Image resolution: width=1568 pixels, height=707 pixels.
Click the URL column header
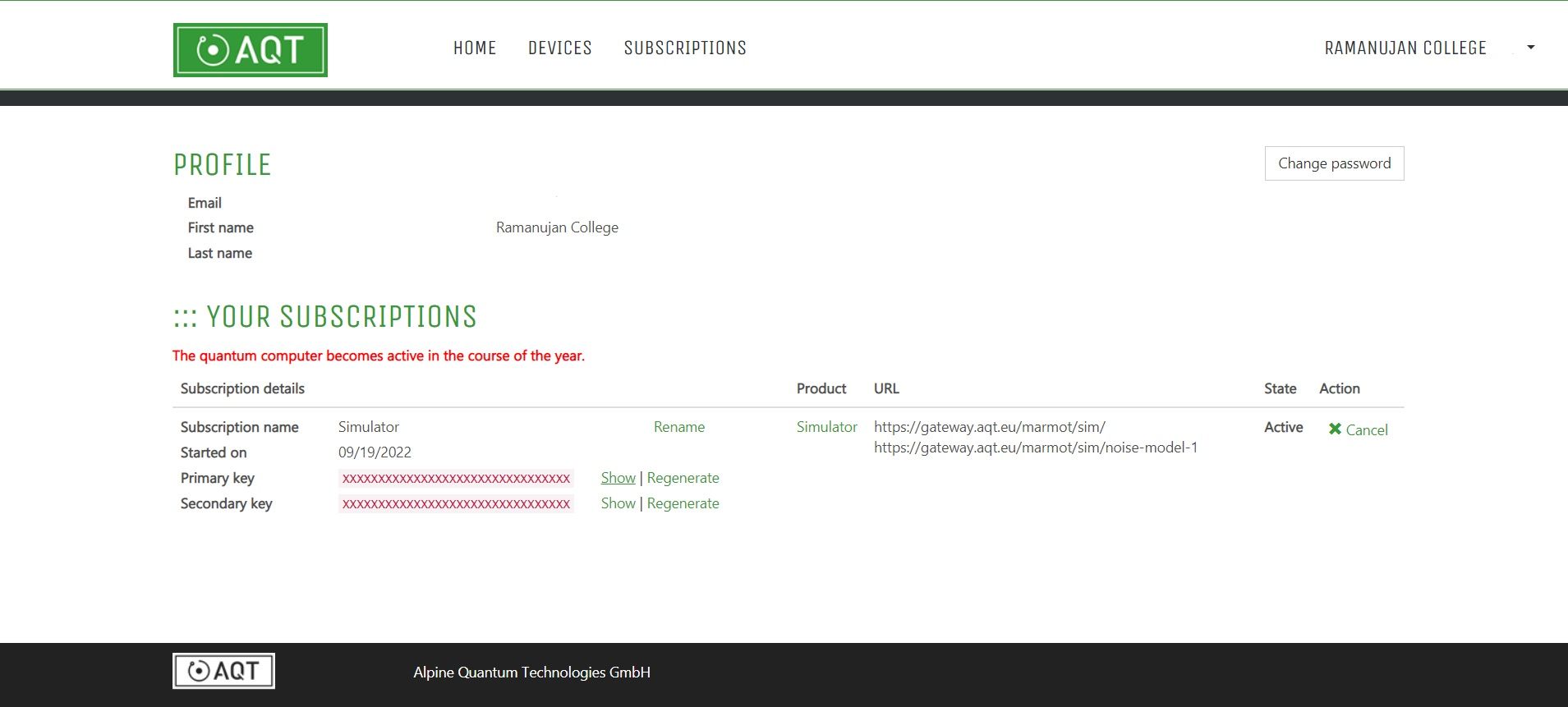(x=886, y=388)
